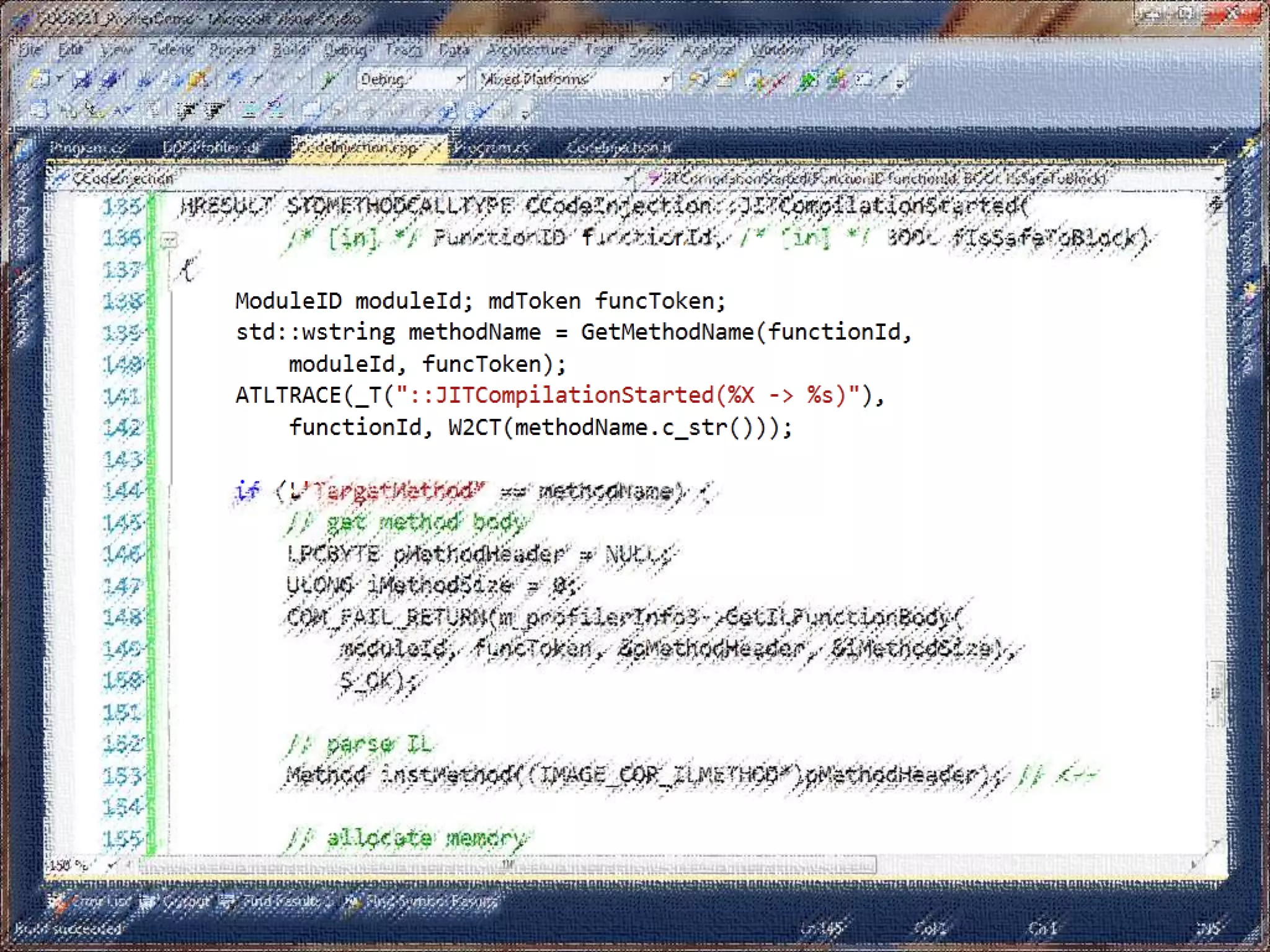Open the Mixed Platforms dropdown
The width and height of the screenshot is (1270, 952).
574,79
